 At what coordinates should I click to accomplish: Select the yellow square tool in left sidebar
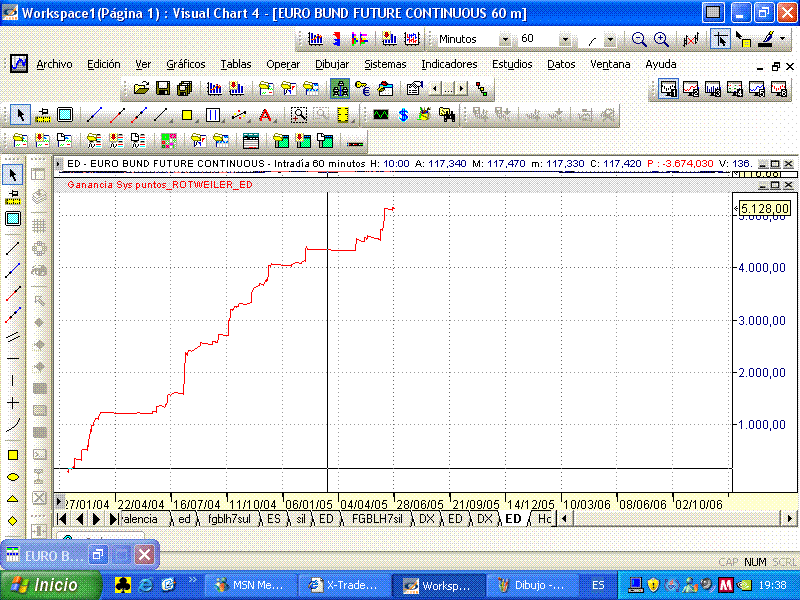point(13,453)
